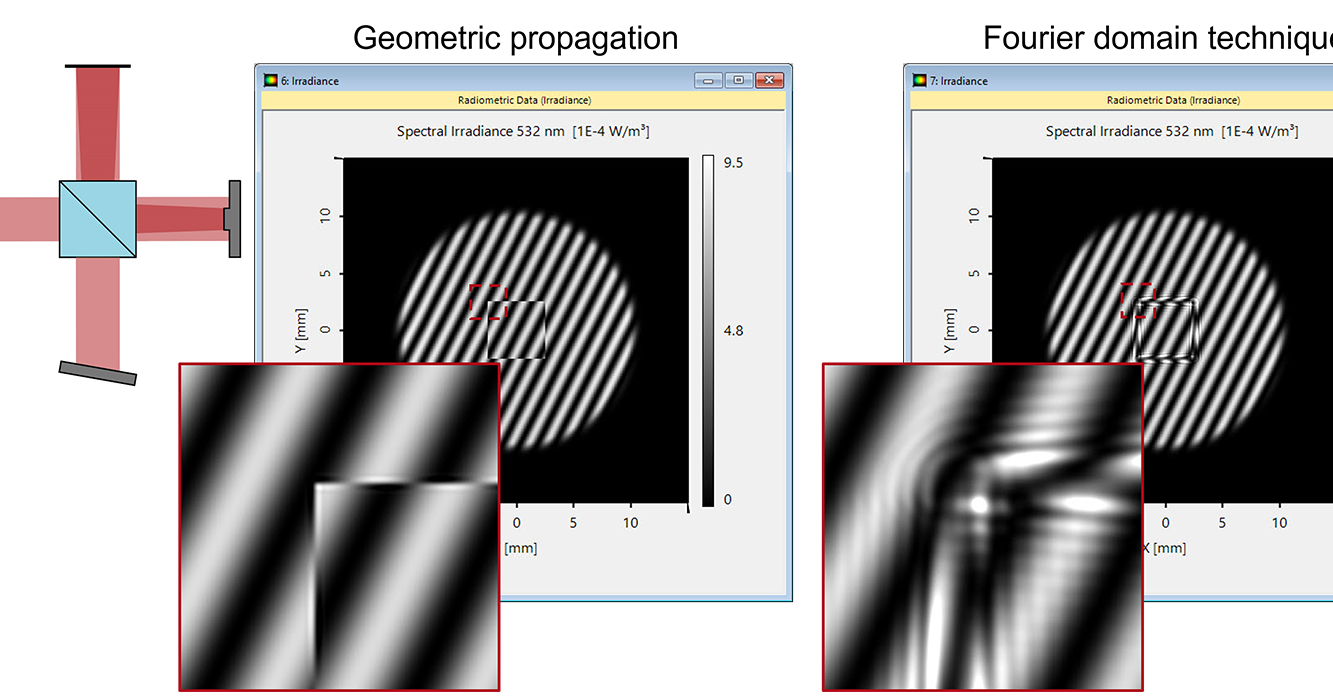This screenshot has width=1333, height=700.
Task: Click the icon of window 7: Irradiance
Action: (919, 81)
